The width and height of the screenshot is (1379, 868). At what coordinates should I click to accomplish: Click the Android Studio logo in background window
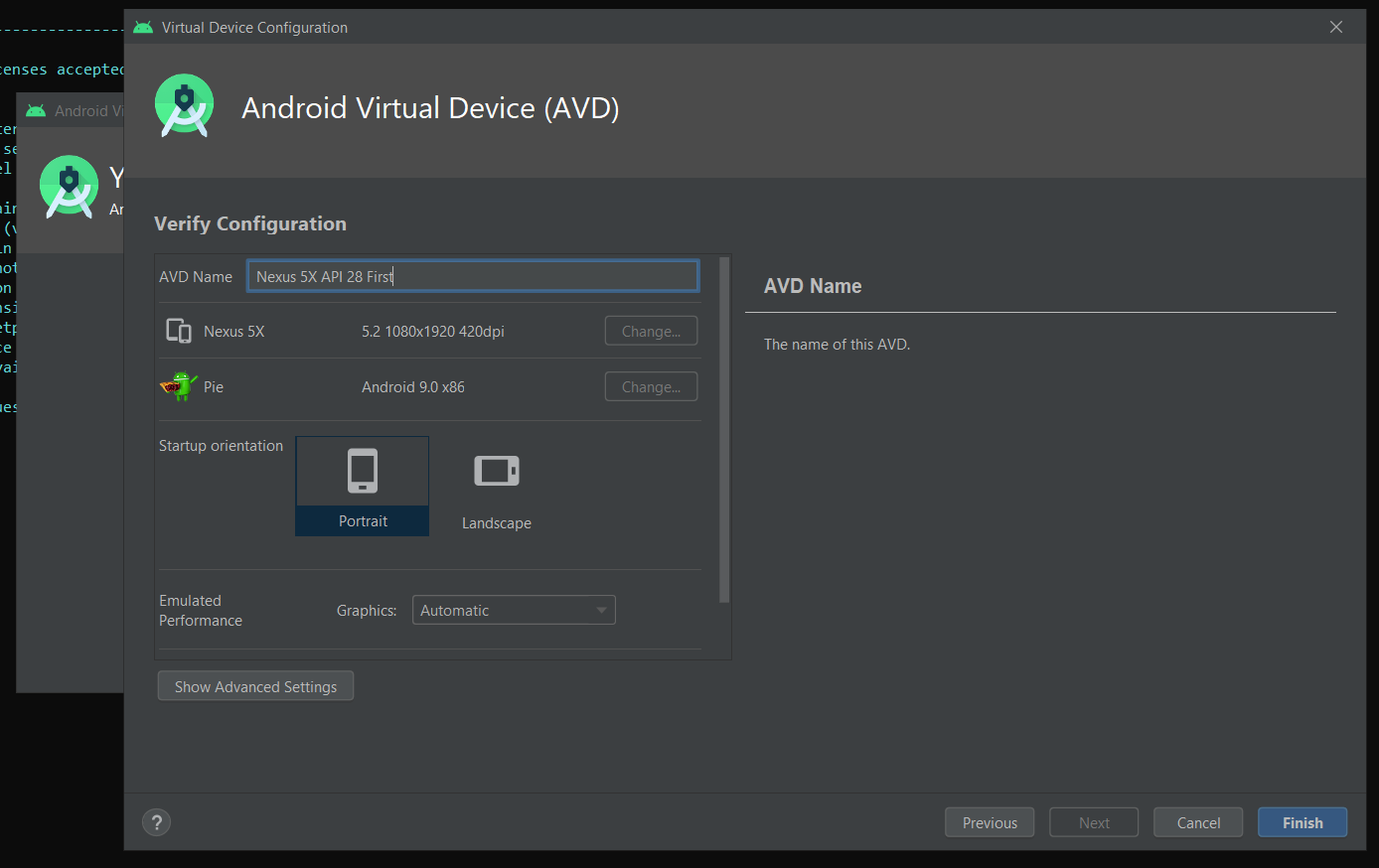tap(69, 187)
